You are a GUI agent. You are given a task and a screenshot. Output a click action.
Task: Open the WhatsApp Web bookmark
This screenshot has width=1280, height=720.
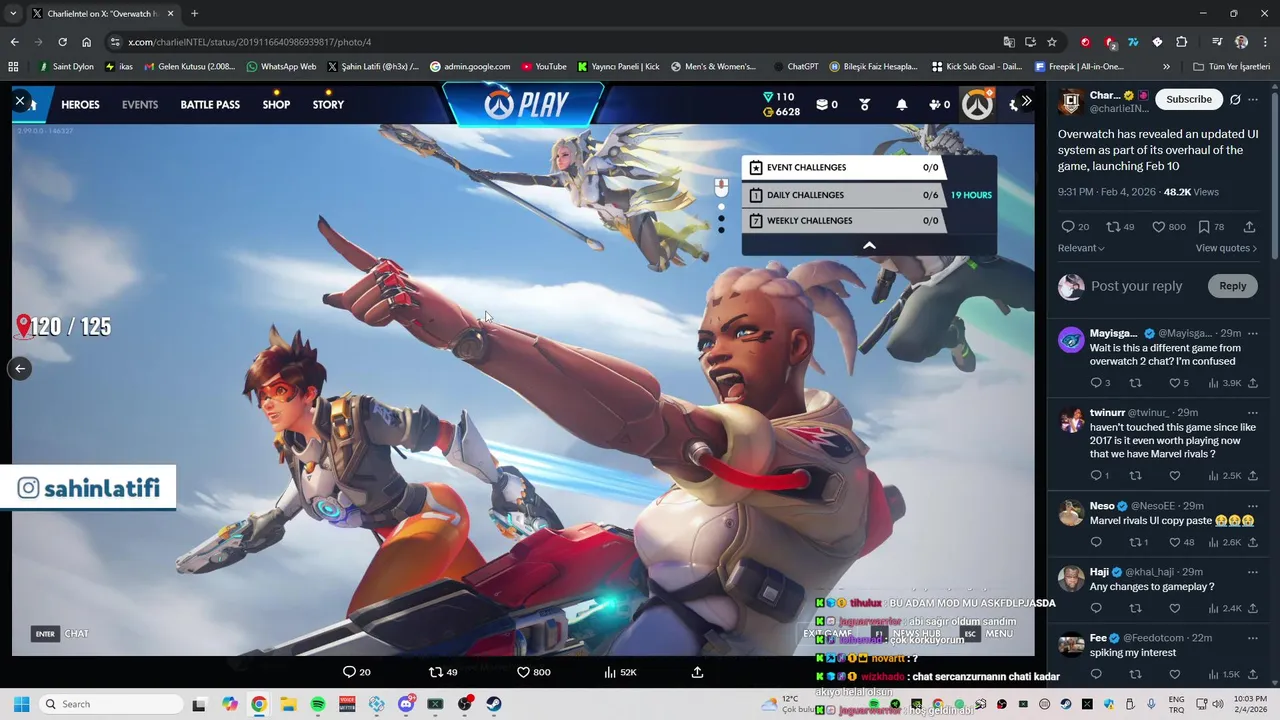coord(280,67)
